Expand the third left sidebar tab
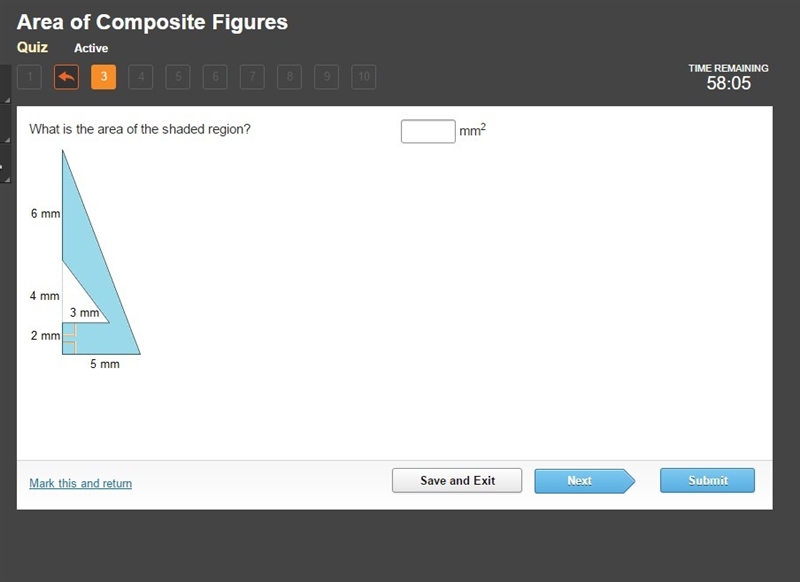Viewport: 800px width, 582px height. coord(6,164)
